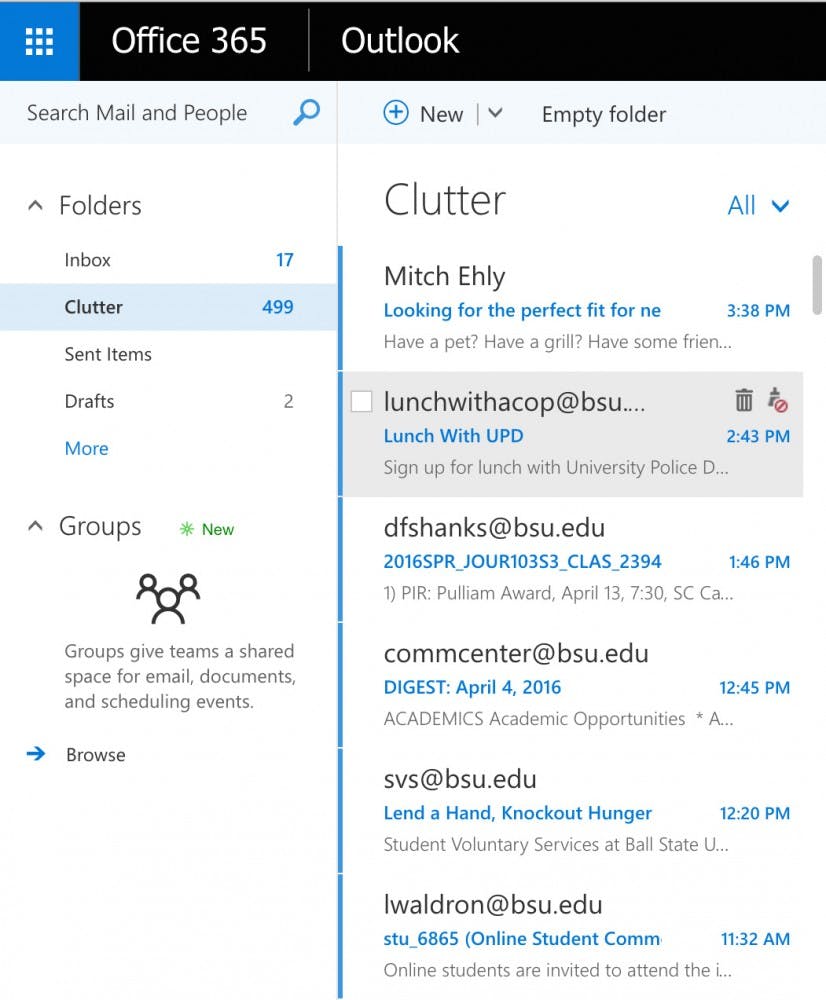Select the checkbox on the lunchwithacop email
The image size is (826, 1000).
tap(364, 399)
